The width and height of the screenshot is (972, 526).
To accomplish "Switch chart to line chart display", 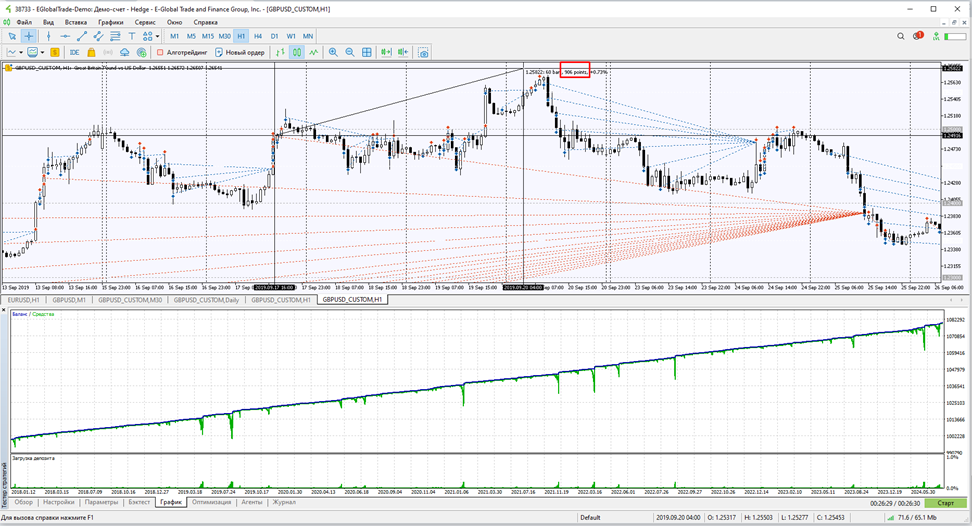I will click(314, 53).
